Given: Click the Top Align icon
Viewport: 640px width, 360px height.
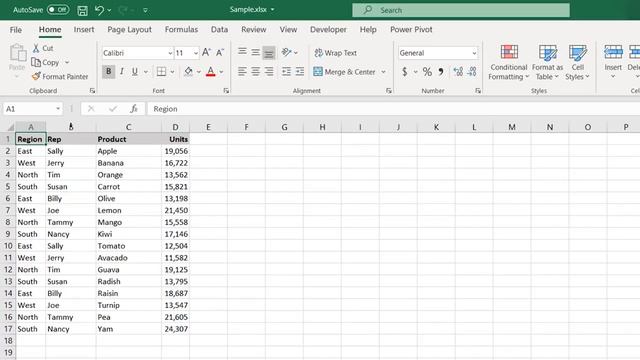Looking at the screenshot, I should (242, 51).
